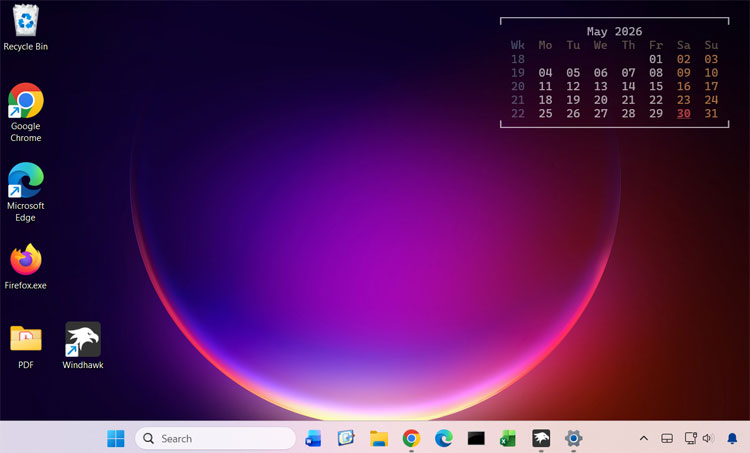Open the second taskbar app after Search
Image resolution: width=750 pixels, height=453 pixels.
click(x=346, y=439)
